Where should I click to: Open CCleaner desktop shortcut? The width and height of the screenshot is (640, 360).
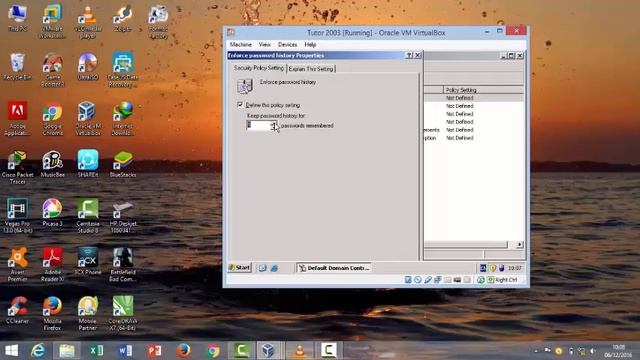(x=17, y=311)
